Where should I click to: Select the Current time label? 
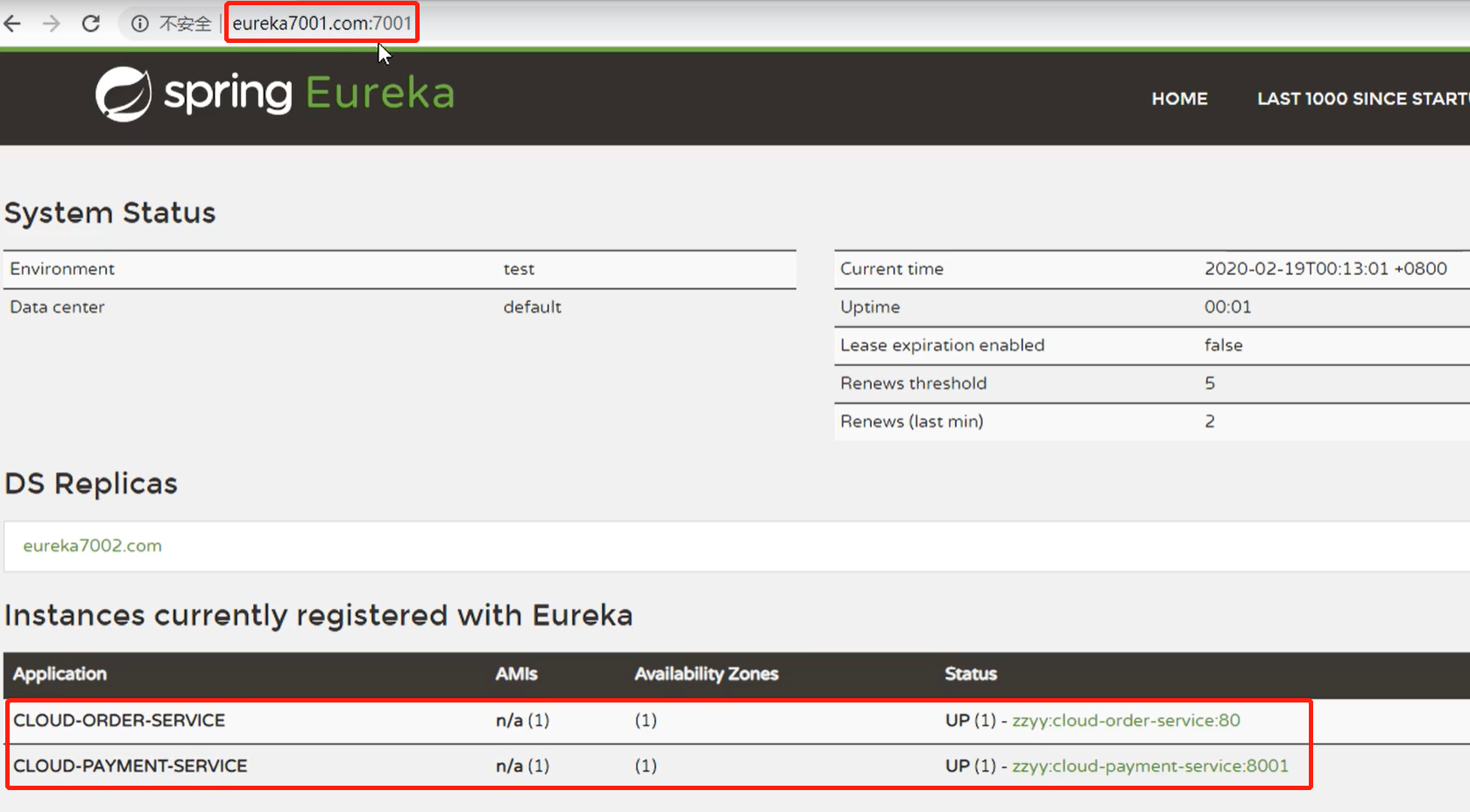tap(892, 269)
